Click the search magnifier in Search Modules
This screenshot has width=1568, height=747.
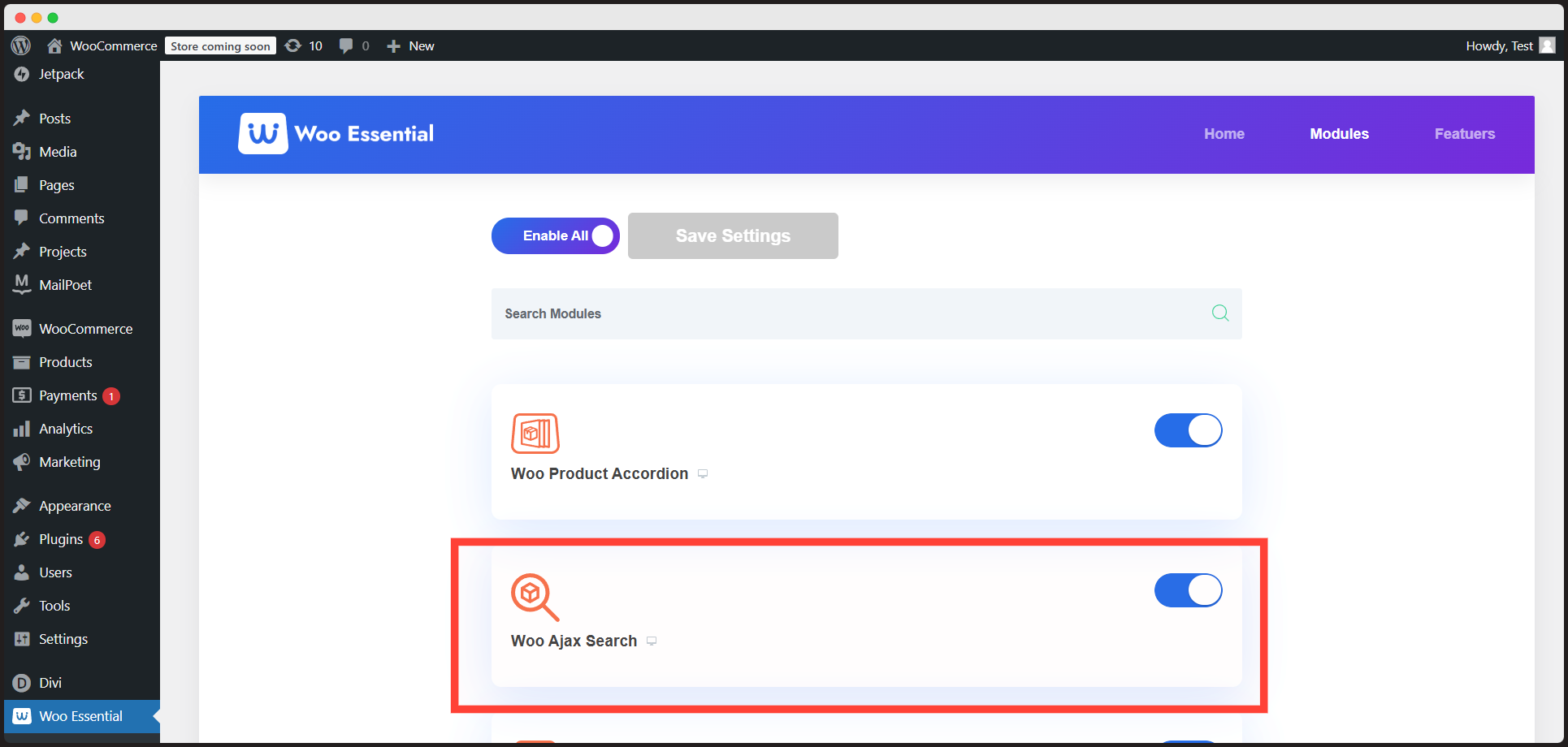1220,313
